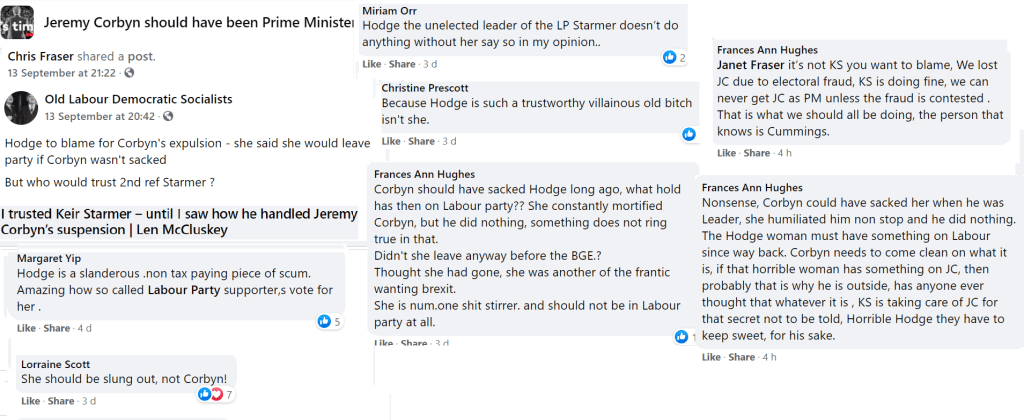Open the Old Labour Democratic Socialists page name
The image size is (1024, 420).
[138, 99]
